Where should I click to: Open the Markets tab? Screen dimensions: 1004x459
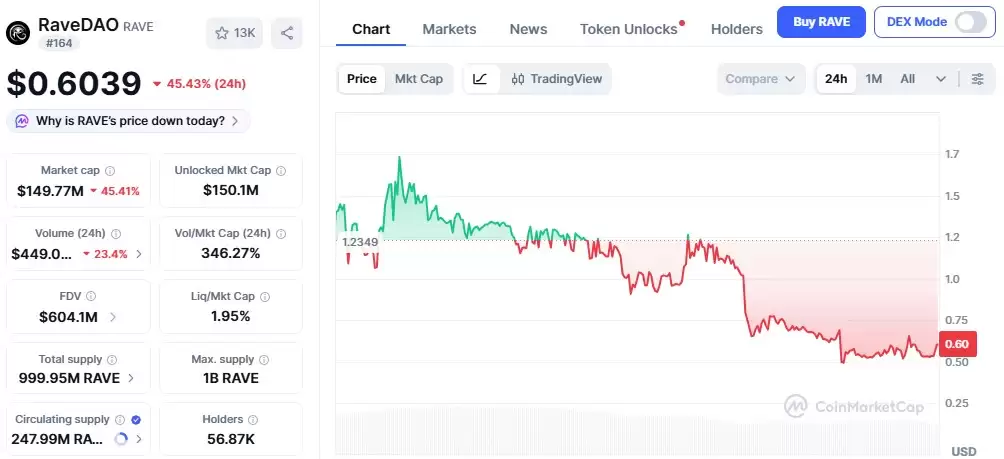pos(449,29)
